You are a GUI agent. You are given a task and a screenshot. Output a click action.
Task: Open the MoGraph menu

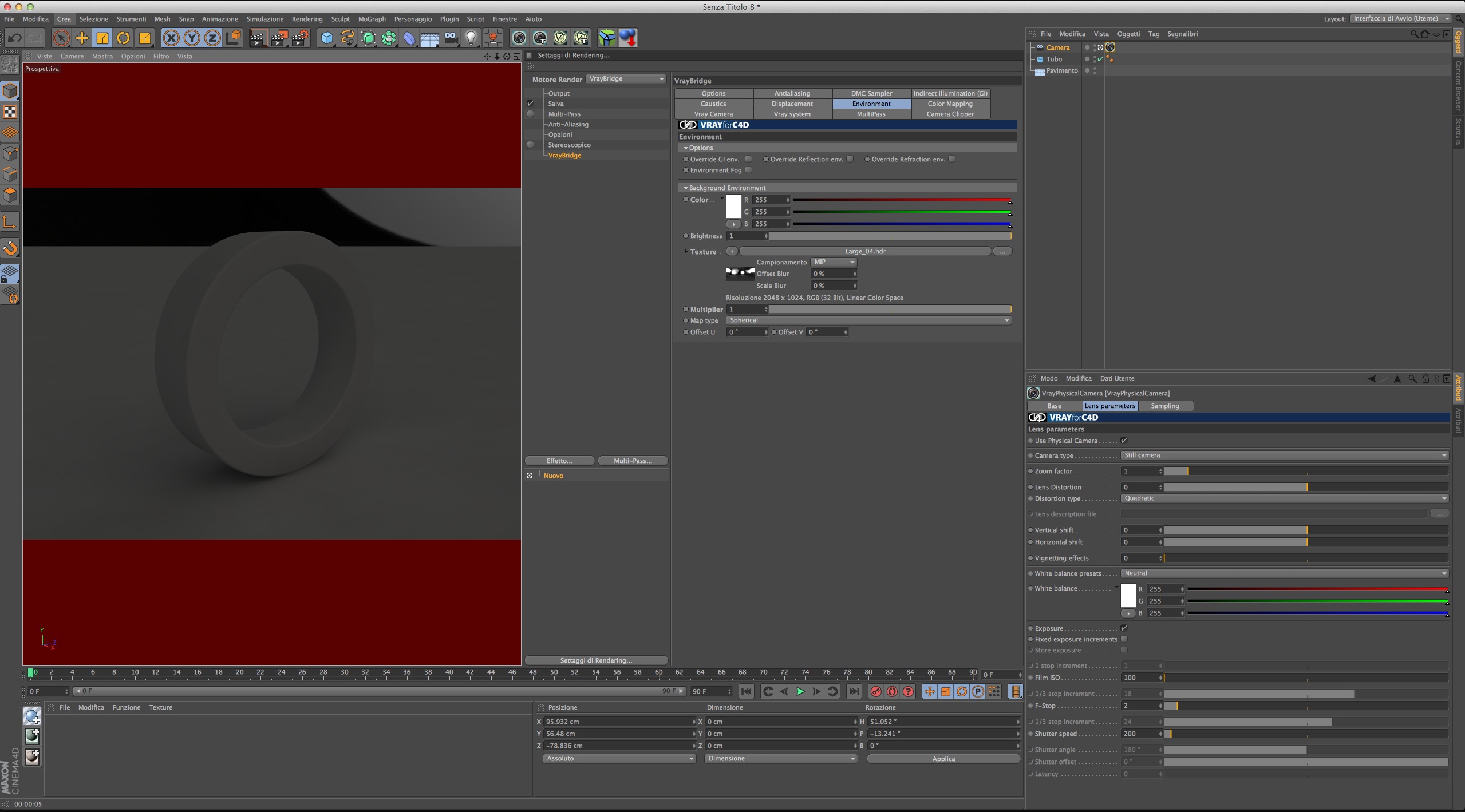click(372, 19)
